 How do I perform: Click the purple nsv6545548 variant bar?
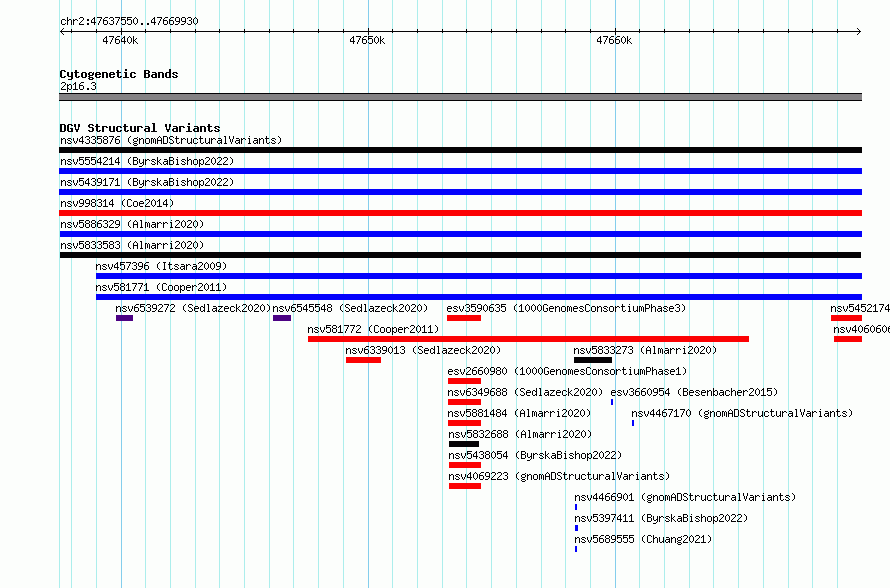(x=282, y=318)
